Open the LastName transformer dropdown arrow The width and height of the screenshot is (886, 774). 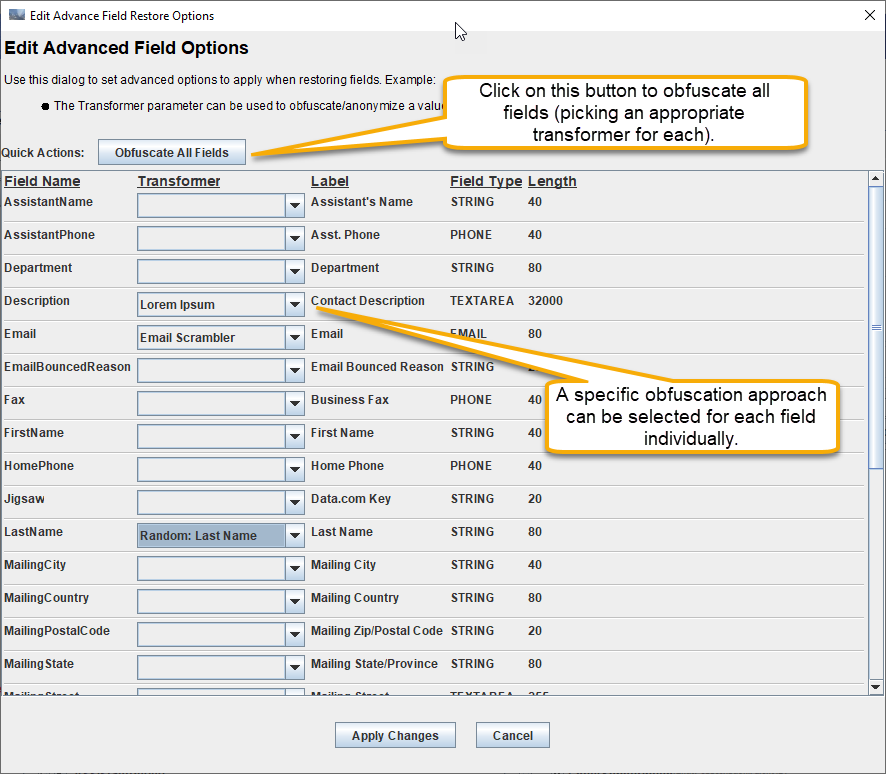point(295,536)
